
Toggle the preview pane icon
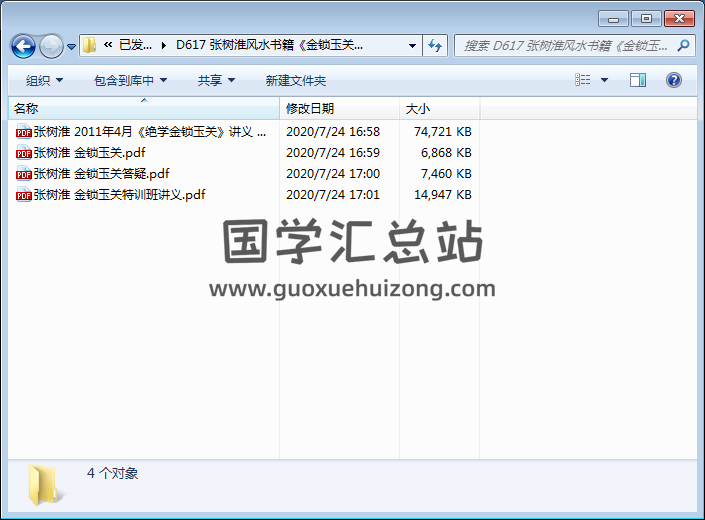coord(638,80)
